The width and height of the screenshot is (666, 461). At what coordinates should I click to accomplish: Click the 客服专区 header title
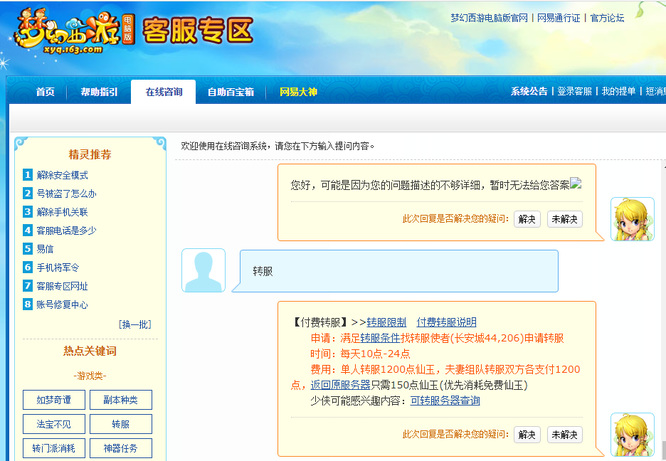tap(198, 30)
